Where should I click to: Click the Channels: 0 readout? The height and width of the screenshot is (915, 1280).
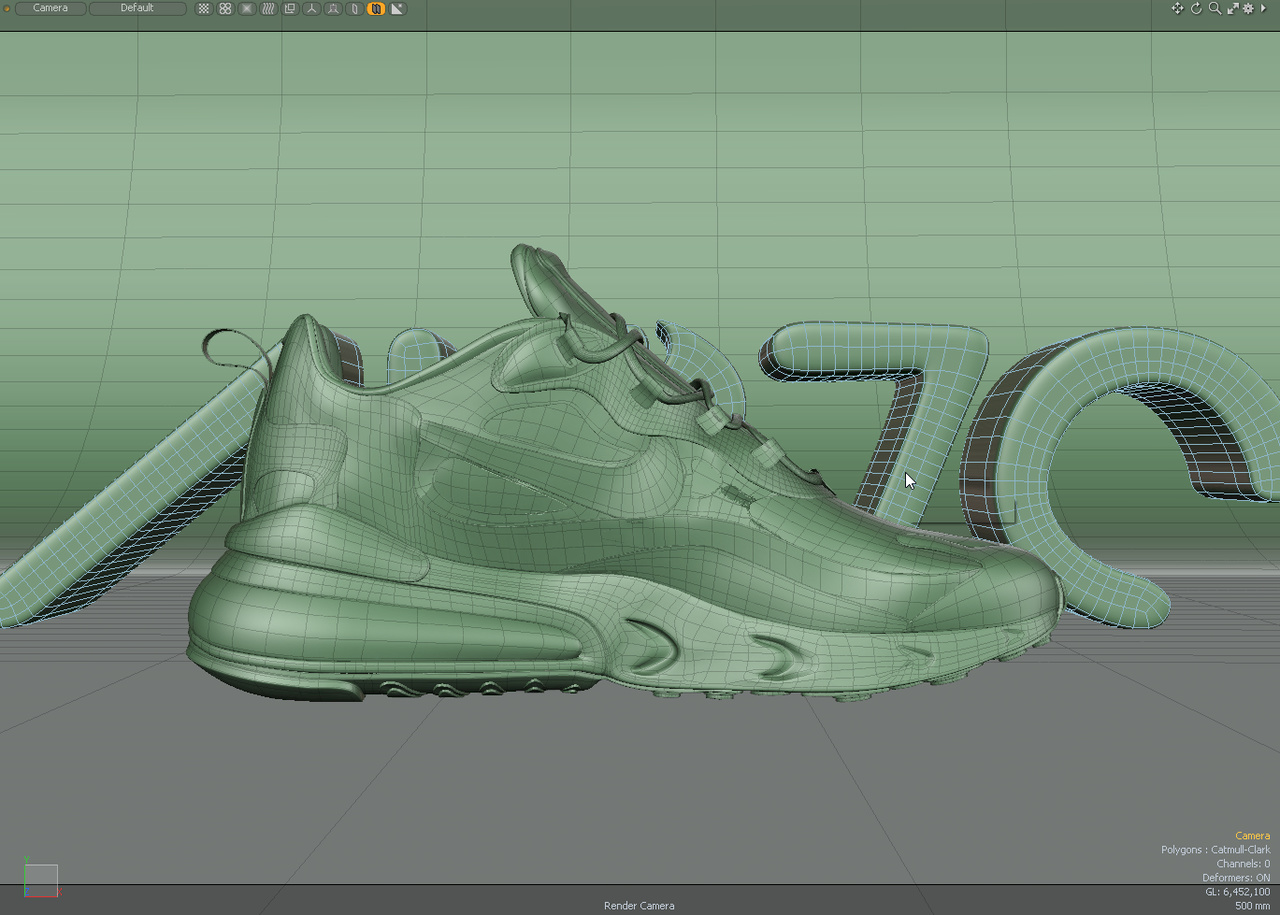click(x=1243, y=863)
